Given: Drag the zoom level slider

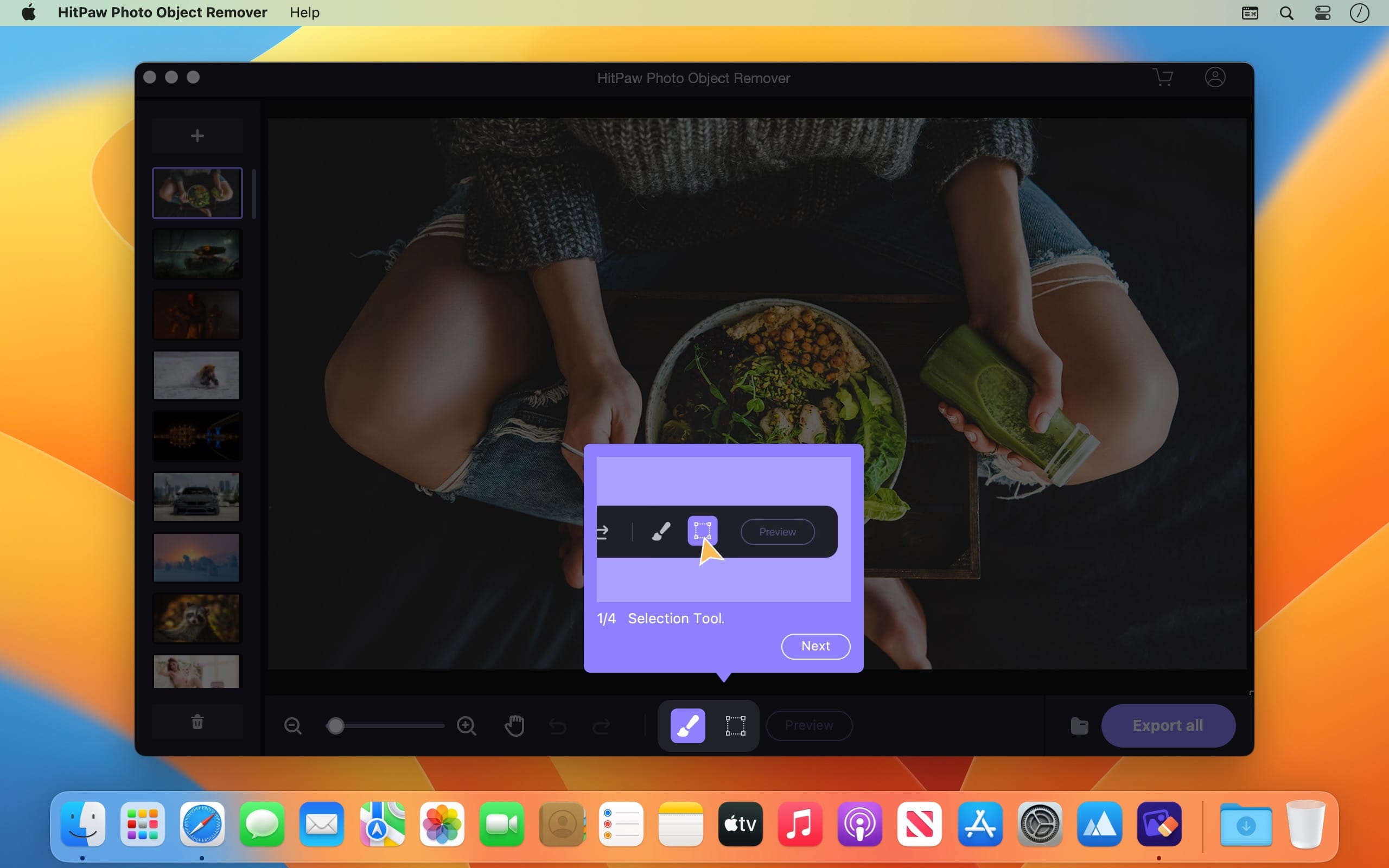Looking at the screenshot, I should (x=336, y=724).
